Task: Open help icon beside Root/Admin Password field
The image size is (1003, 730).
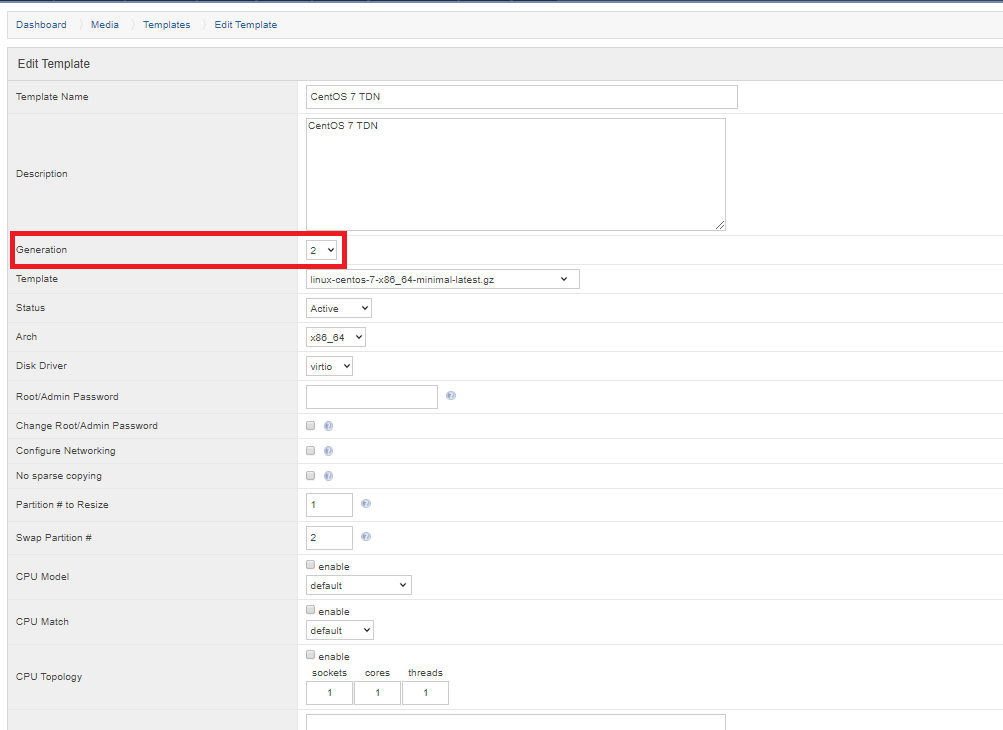Action: pyautogui.click(x=451, y=396)
